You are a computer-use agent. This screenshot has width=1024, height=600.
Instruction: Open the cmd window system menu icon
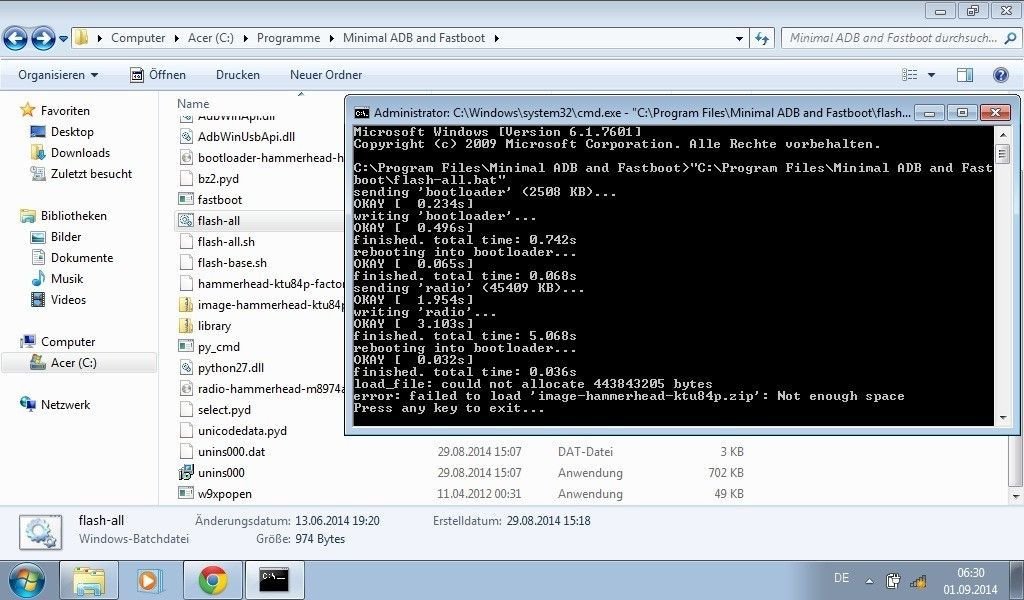(361, 113)
